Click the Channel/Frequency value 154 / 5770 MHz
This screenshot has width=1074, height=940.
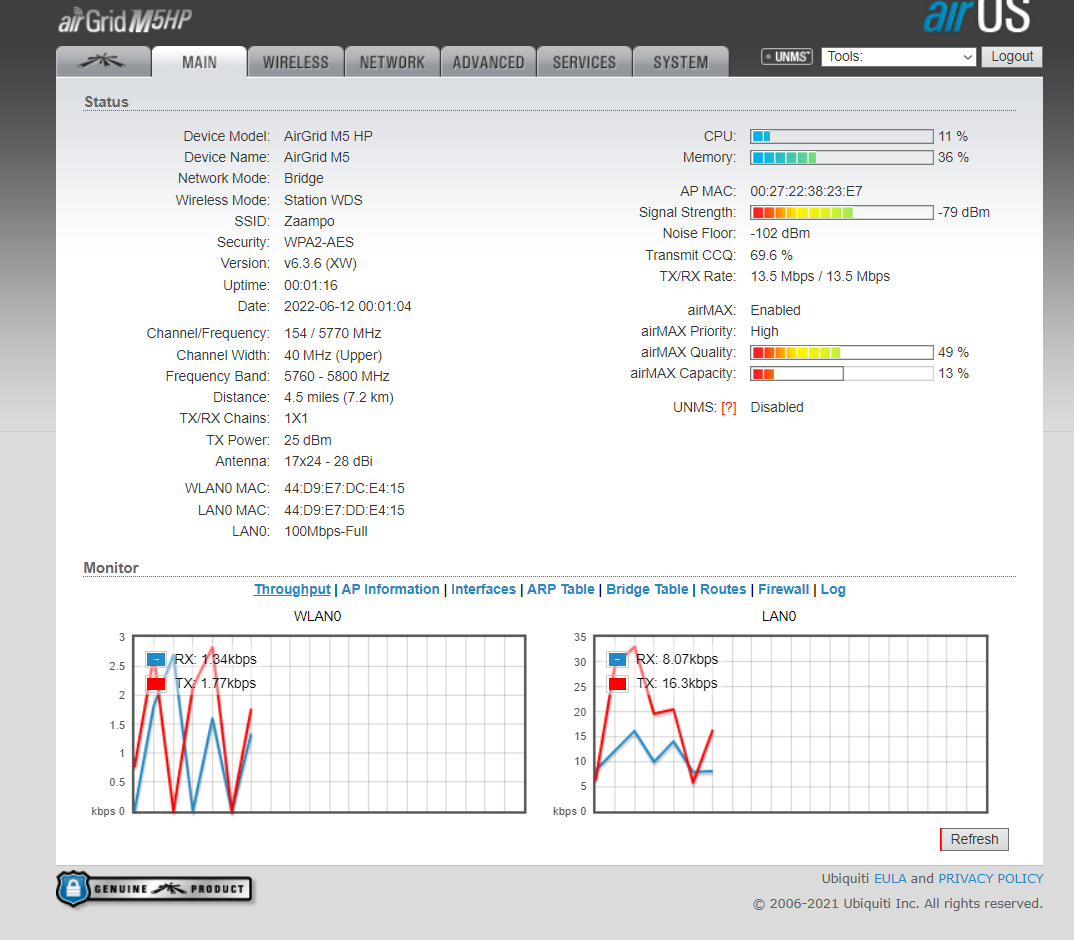click(x=333, y=334)
